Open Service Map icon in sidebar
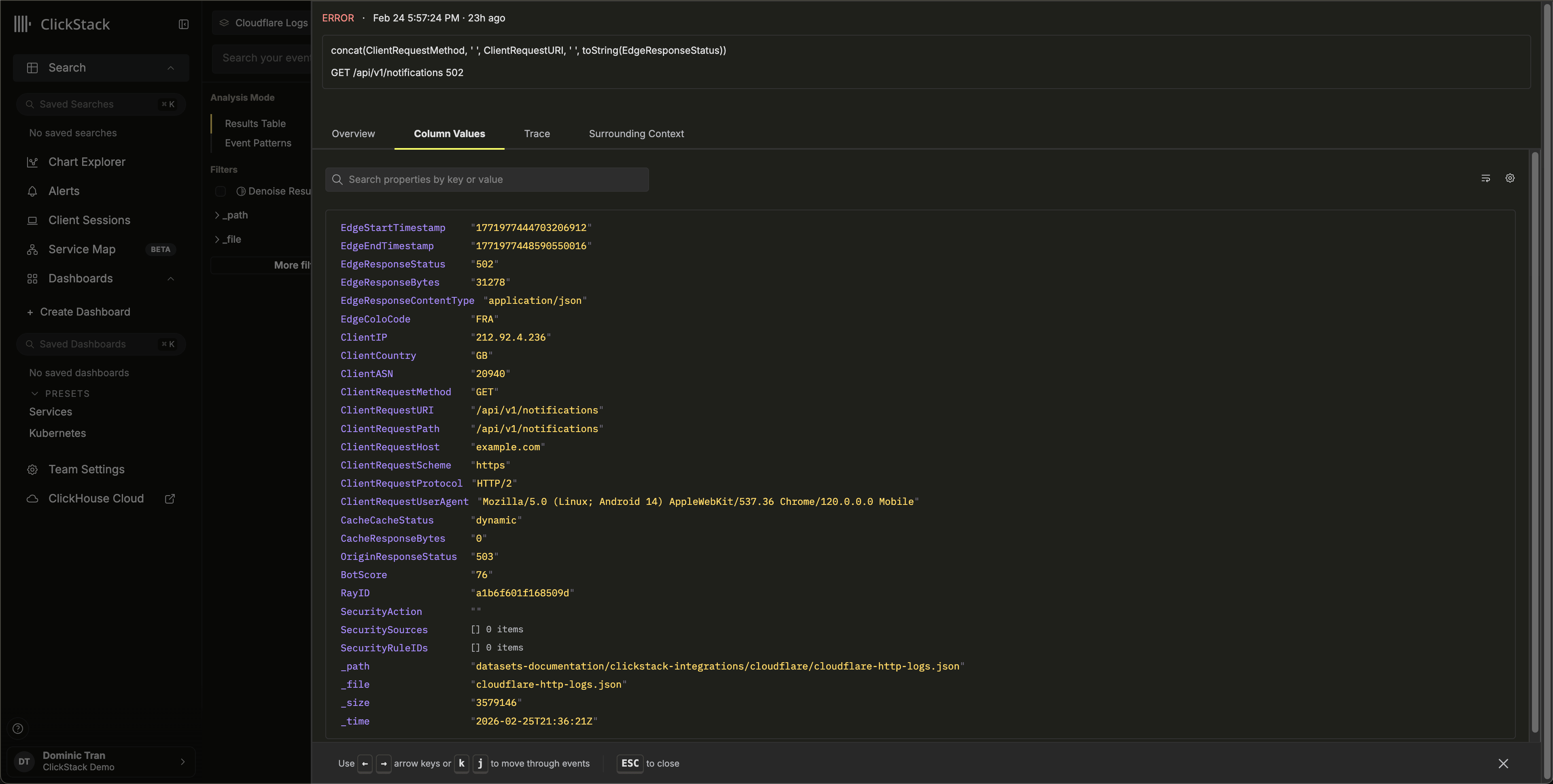 32,250
